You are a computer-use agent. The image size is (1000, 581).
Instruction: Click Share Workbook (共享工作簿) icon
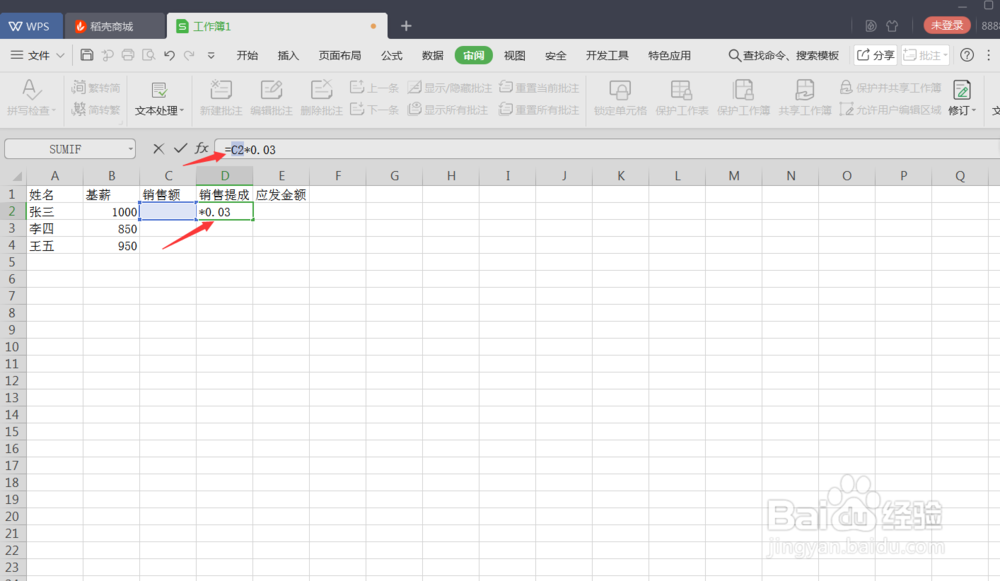pyautogui.click(x=805, y=97)
